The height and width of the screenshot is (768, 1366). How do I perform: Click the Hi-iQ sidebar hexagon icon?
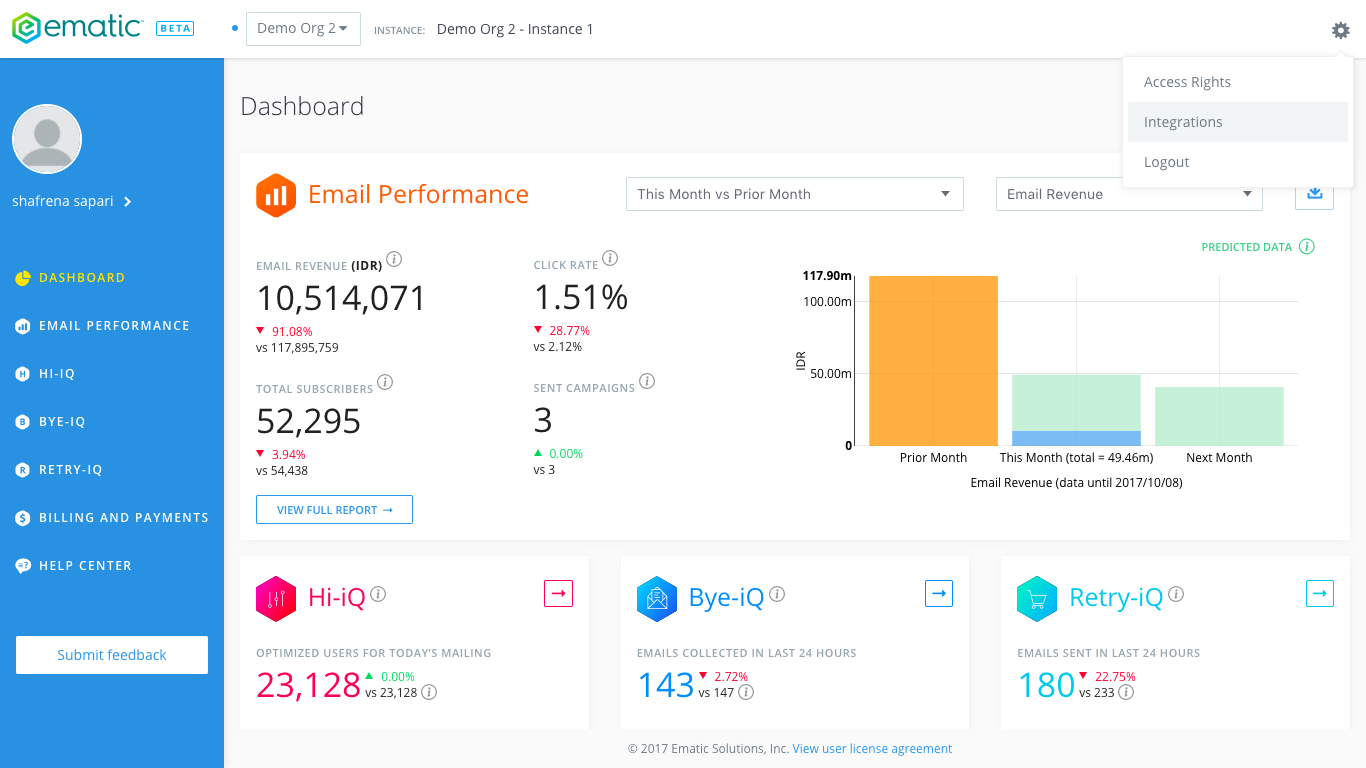pyautogui.click(x=23, y=374)
